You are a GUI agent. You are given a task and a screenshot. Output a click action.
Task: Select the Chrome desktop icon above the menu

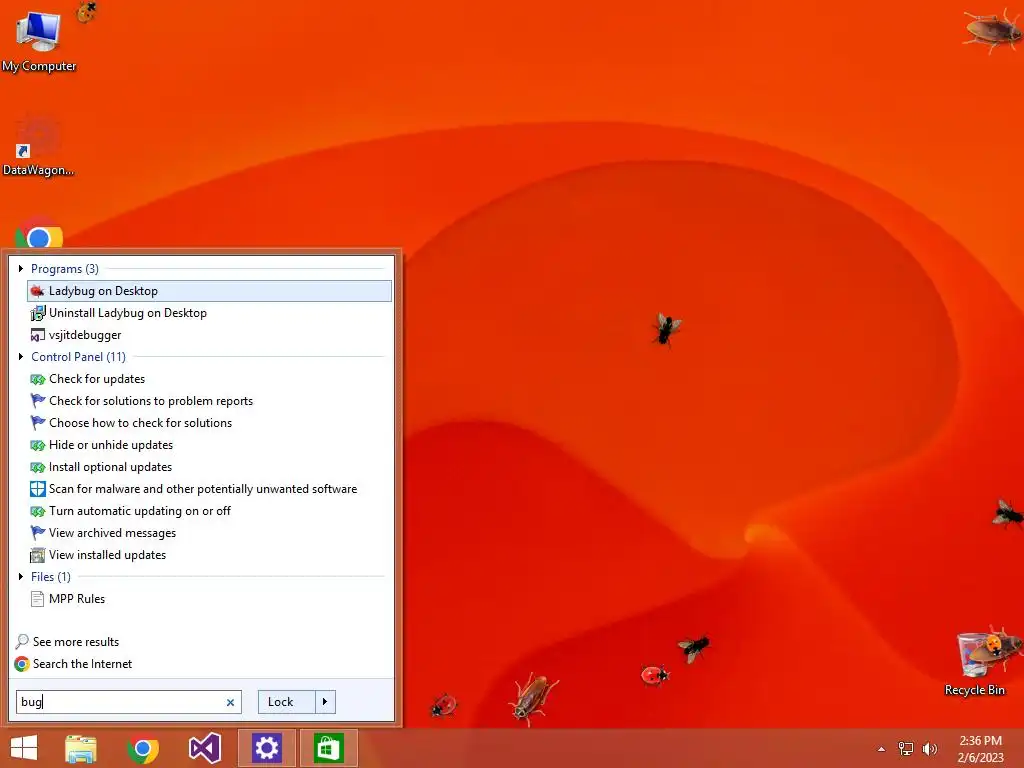[x=39, y=235]
